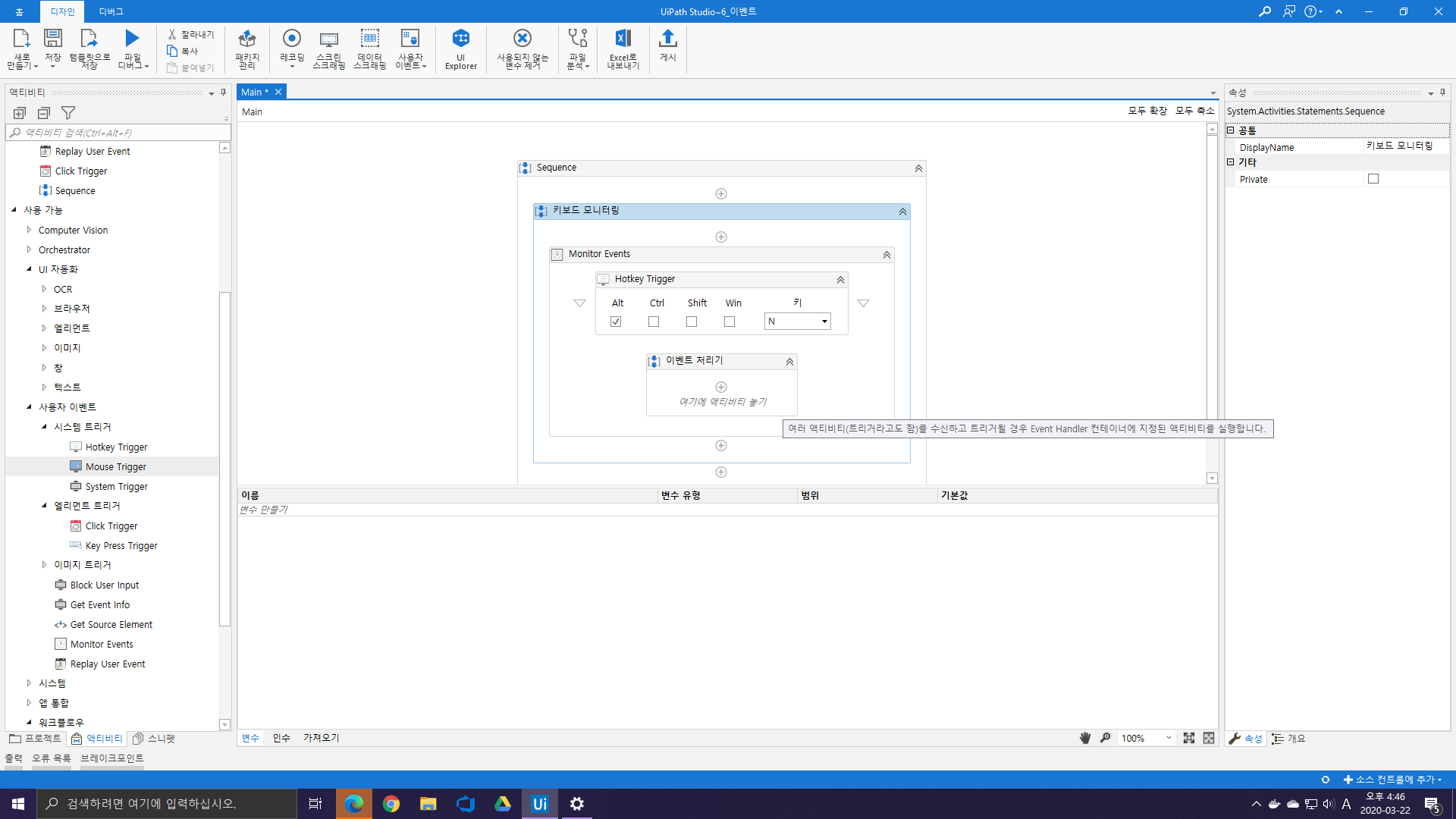Check the Ctrl modifier checkbox
The width and height of the screenshot is (1456, 819).
click(654, 322)
